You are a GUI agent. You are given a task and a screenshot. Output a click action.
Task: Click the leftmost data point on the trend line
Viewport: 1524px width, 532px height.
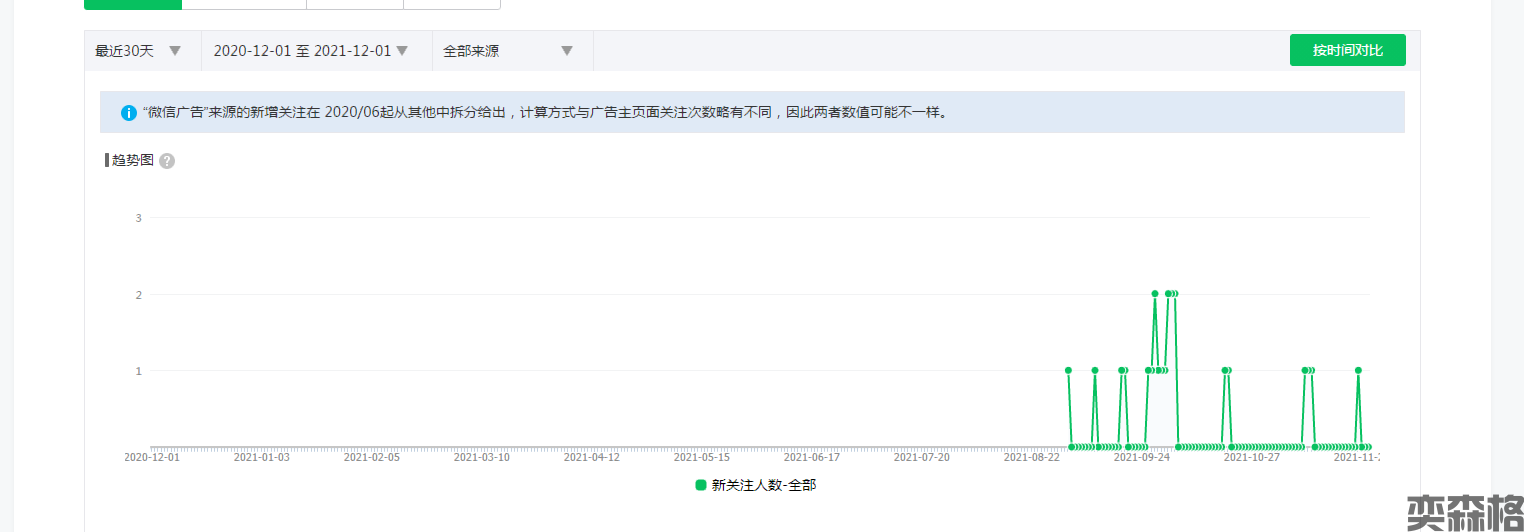[x=1068, y=370]
